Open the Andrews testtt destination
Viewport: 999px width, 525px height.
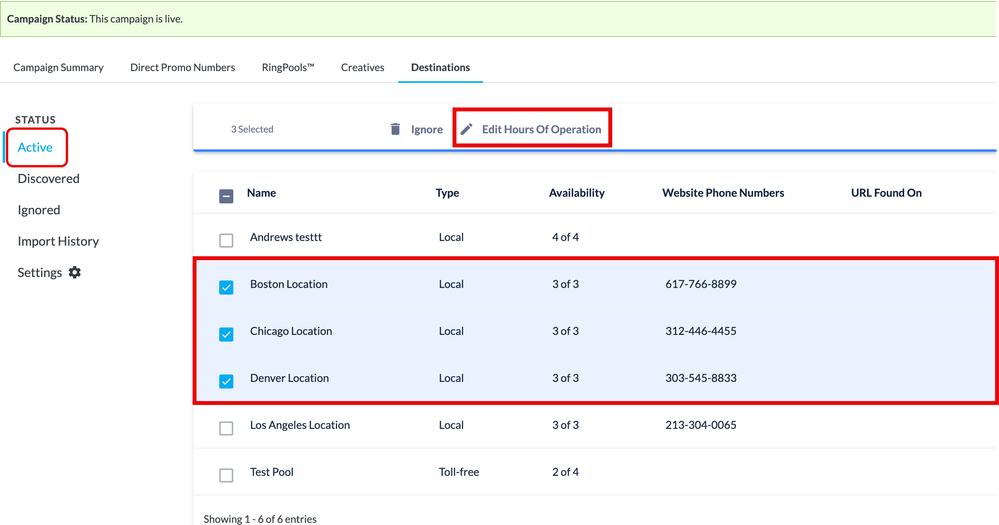tap(285, 237)
